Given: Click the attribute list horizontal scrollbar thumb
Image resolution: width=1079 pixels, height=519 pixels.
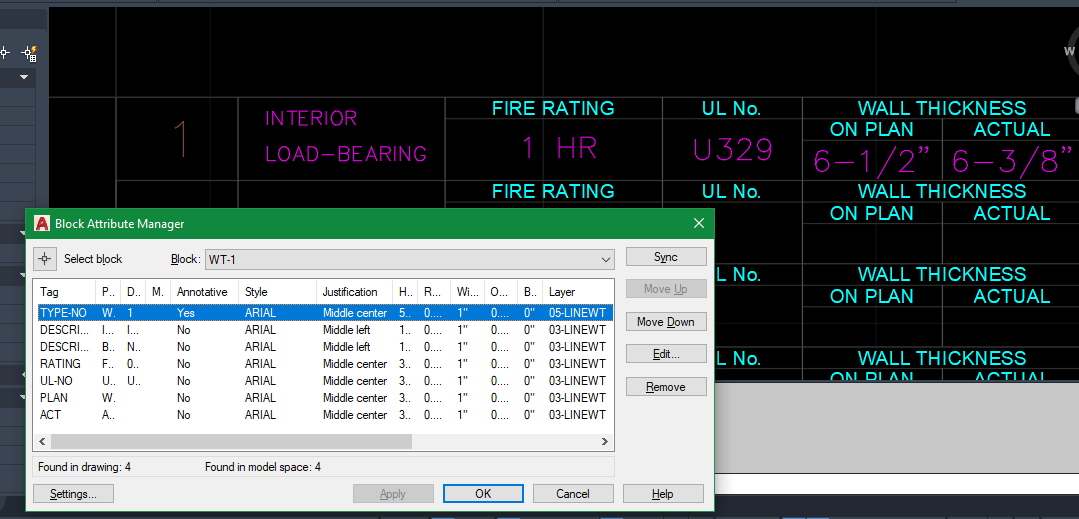Looking at the screenshot, I should [x=231, y=441].
